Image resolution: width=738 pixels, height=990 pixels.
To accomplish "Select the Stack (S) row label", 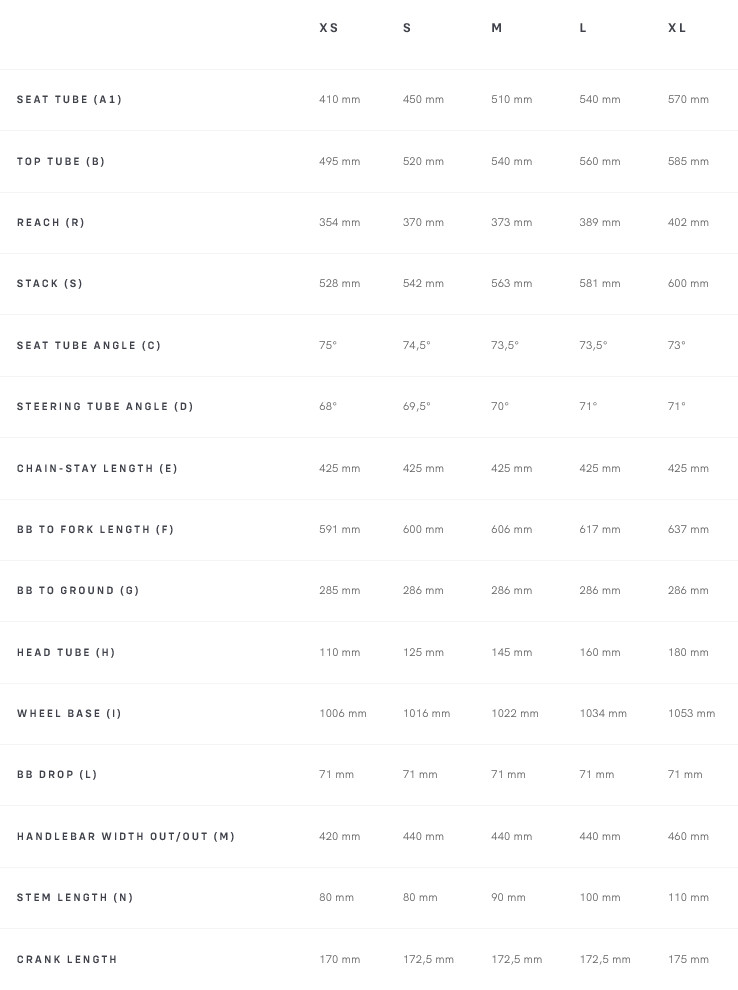I will (50, 284).
